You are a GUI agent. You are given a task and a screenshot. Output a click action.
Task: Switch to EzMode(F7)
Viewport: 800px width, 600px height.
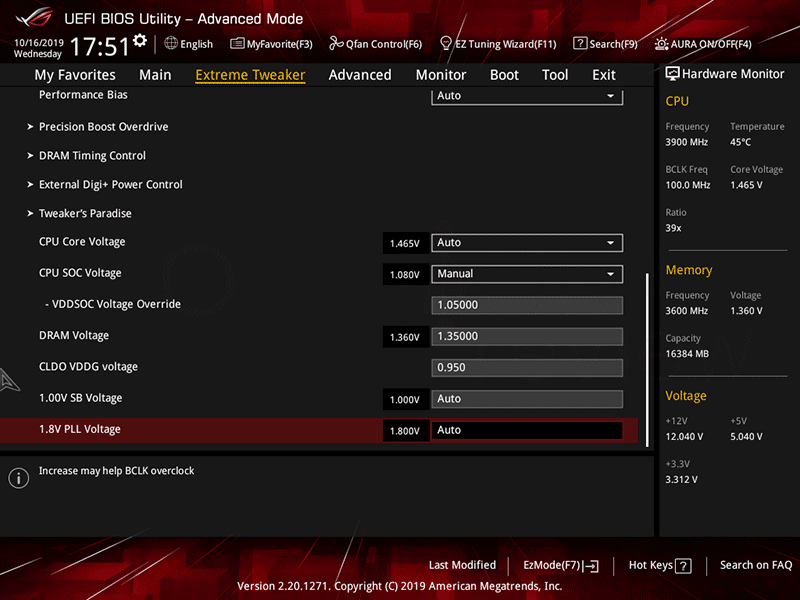(x=561, y=565)
